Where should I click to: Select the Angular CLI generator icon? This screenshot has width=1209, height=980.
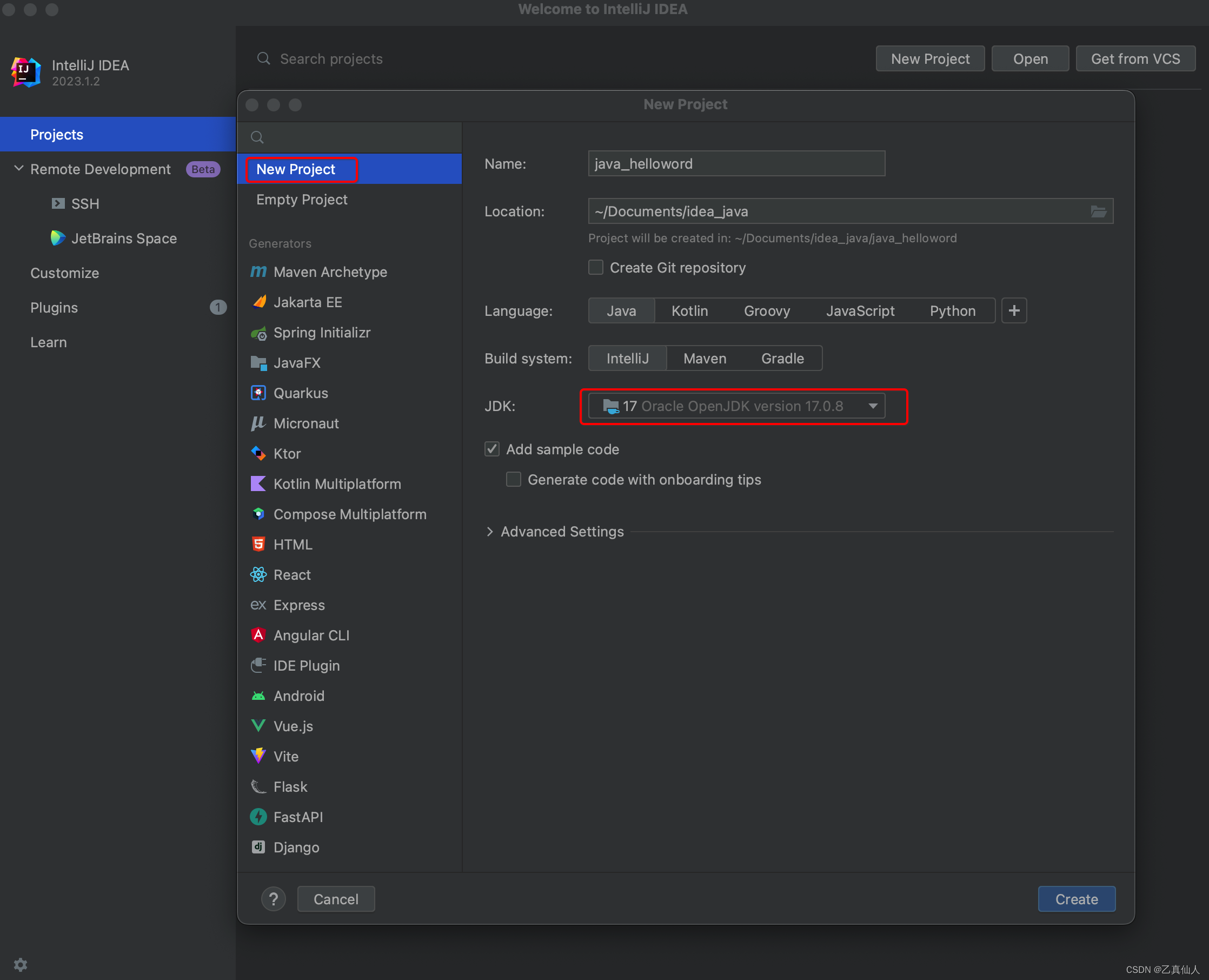point(258,635)
